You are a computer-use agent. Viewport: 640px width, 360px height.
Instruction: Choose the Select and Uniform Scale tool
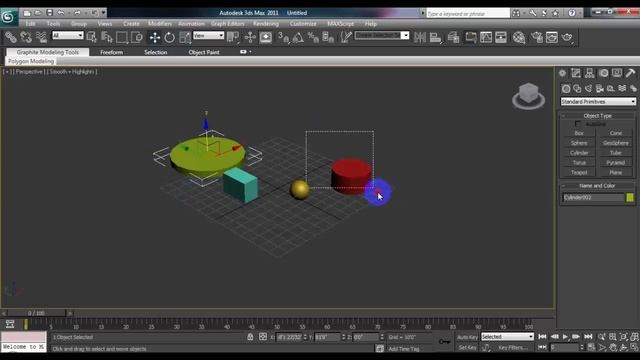point(185,38)
